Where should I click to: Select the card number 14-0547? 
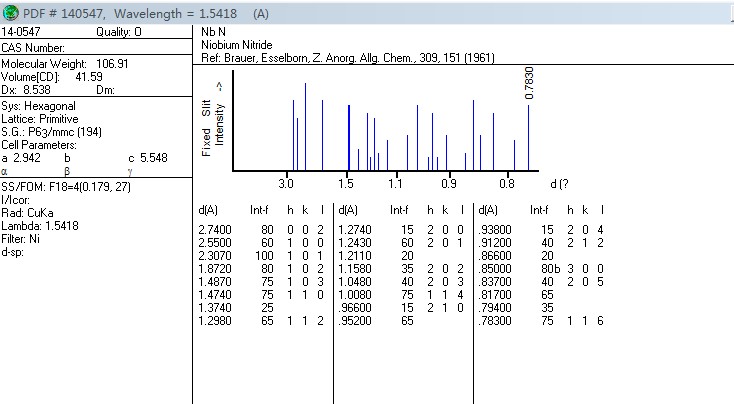tap(21, 32)
